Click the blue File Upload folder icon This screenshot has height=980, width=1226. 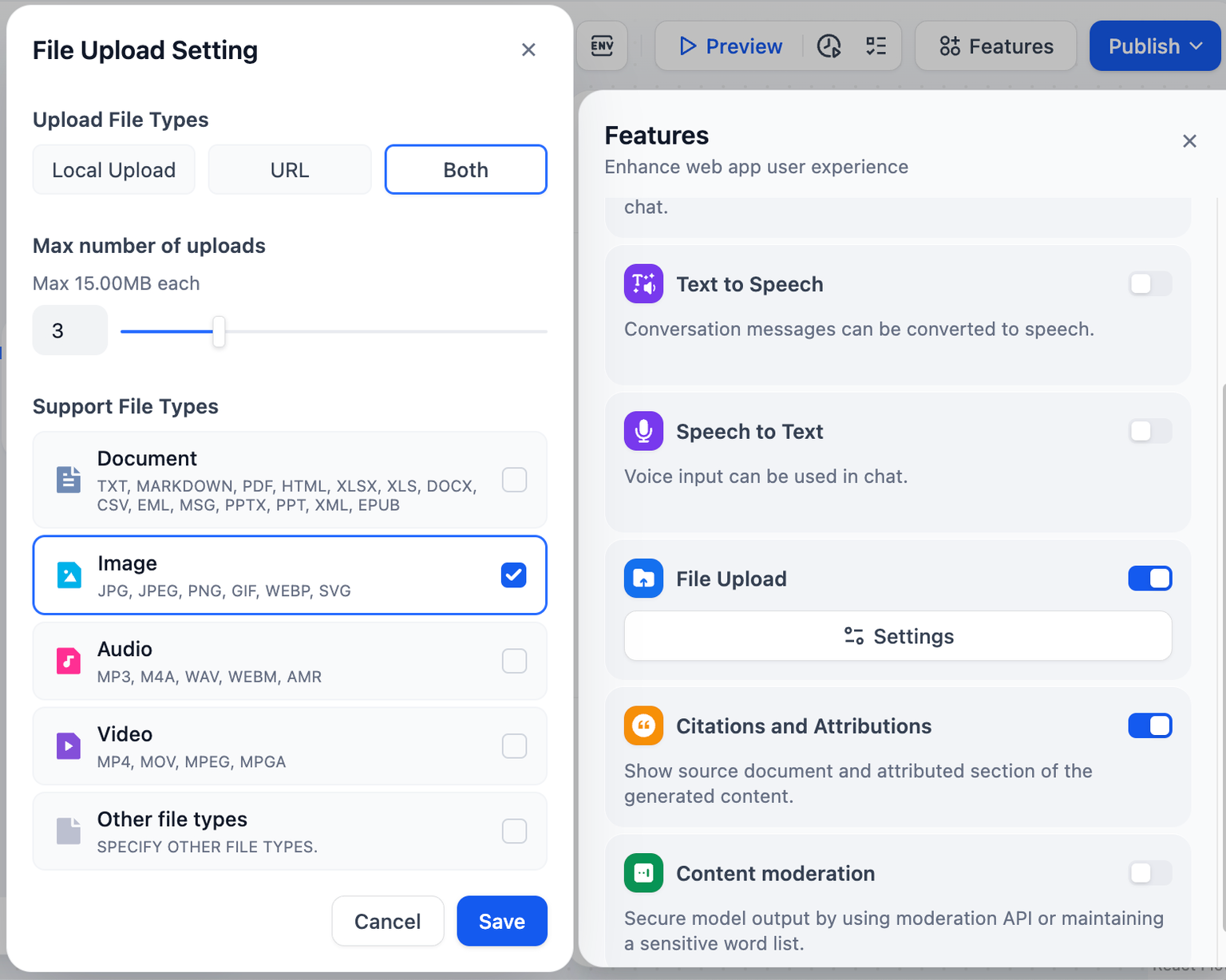click(x=643, y=579)
